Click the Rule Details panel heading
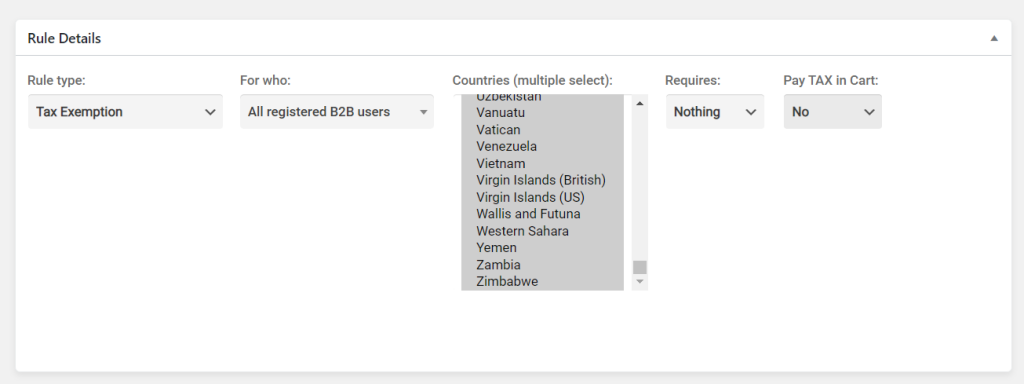The image size is (1024, 384). [x=64, y=39]
